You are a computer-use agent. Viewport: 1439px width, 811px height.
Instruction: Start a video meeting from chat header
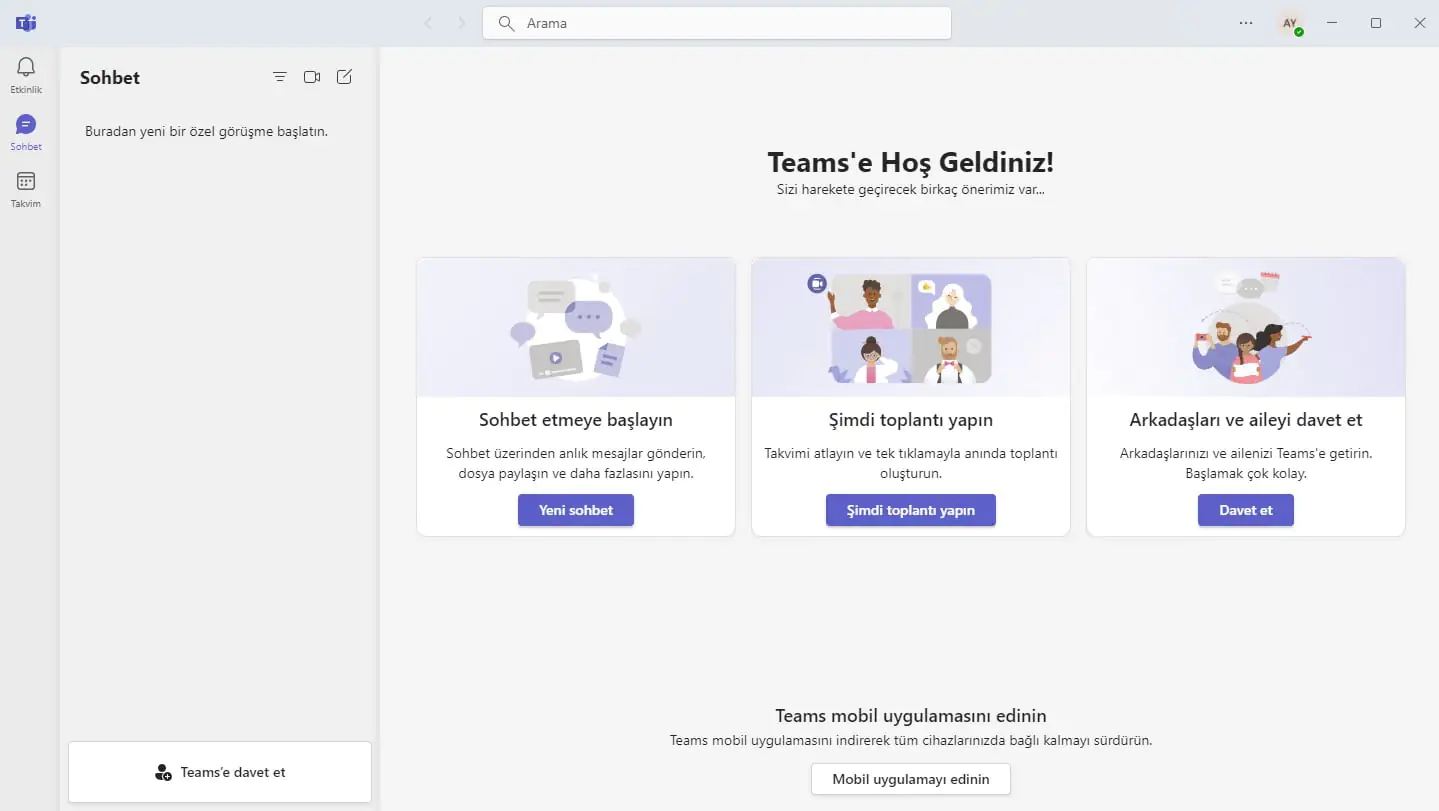coord(312,77)
